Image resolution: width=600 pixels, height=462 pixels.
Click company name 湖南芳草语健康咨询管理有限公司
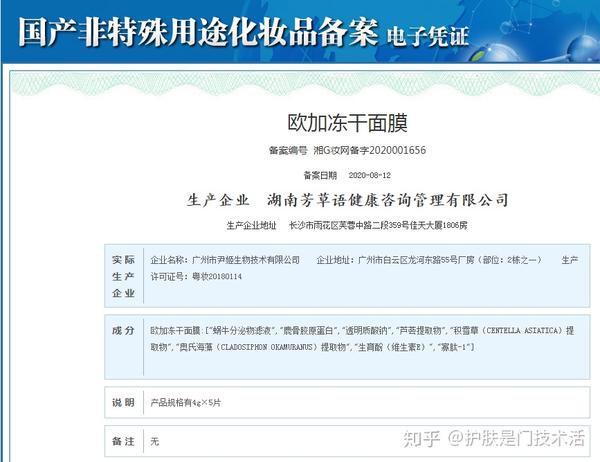[x=388, y=200]
